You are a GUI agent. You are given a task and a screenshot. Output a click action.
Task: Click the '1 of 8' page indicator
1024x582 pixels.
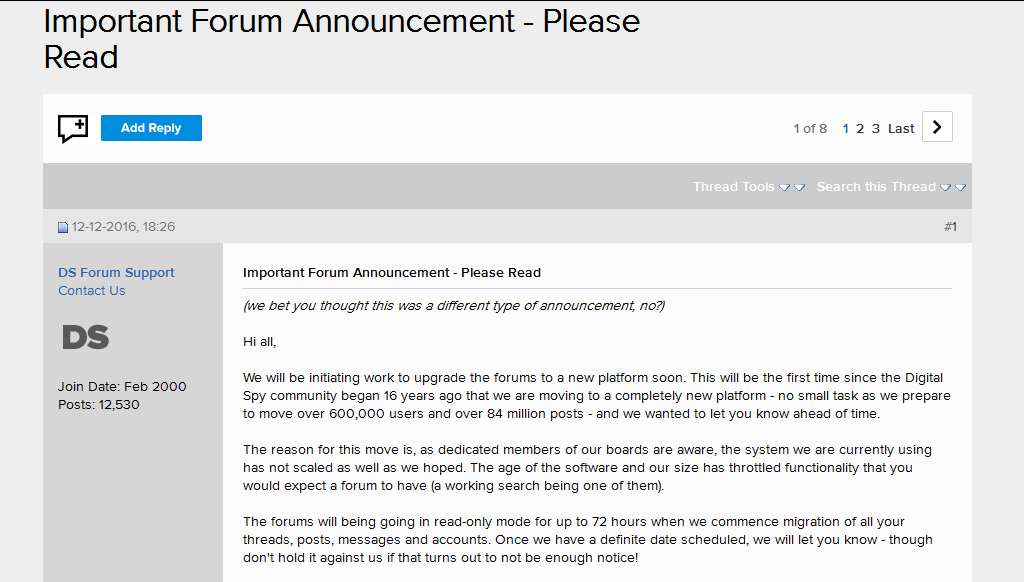810,129
